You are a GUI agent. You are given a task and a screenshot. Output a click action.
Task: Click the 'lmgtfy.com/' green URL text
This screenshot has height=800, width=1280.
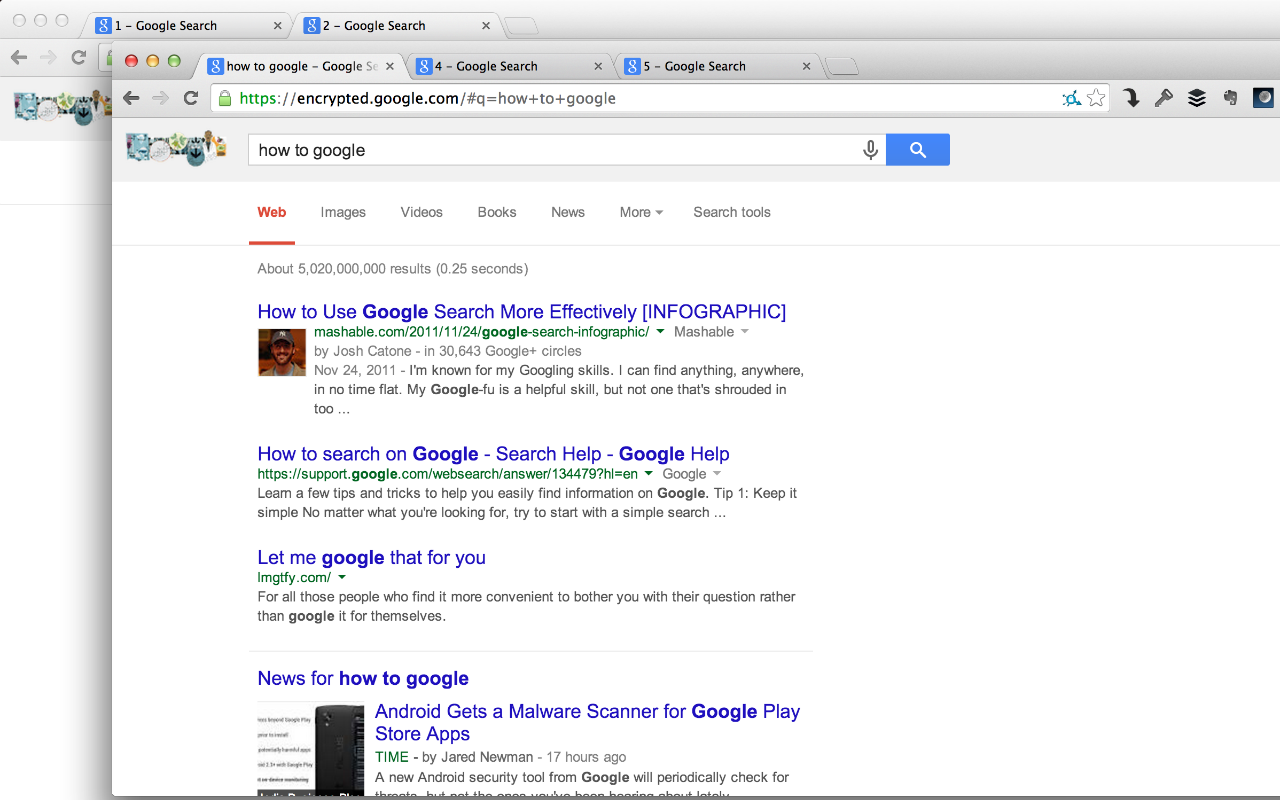pos(294,578)
